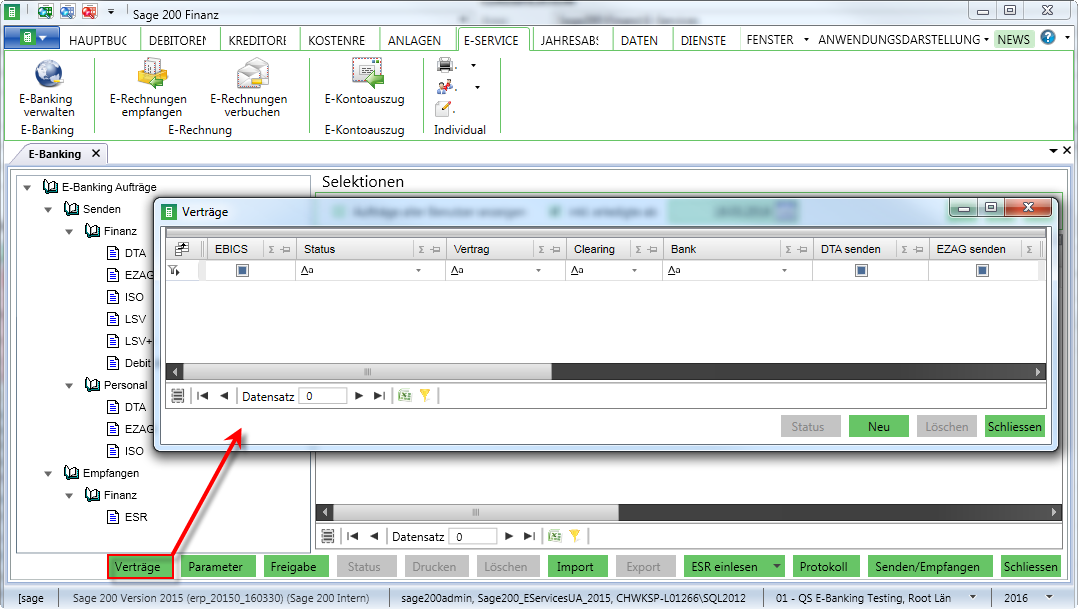Screen dimensions: 1078x609
Task: Go to next record in Verträge dialog
Action: pos(358,396)
